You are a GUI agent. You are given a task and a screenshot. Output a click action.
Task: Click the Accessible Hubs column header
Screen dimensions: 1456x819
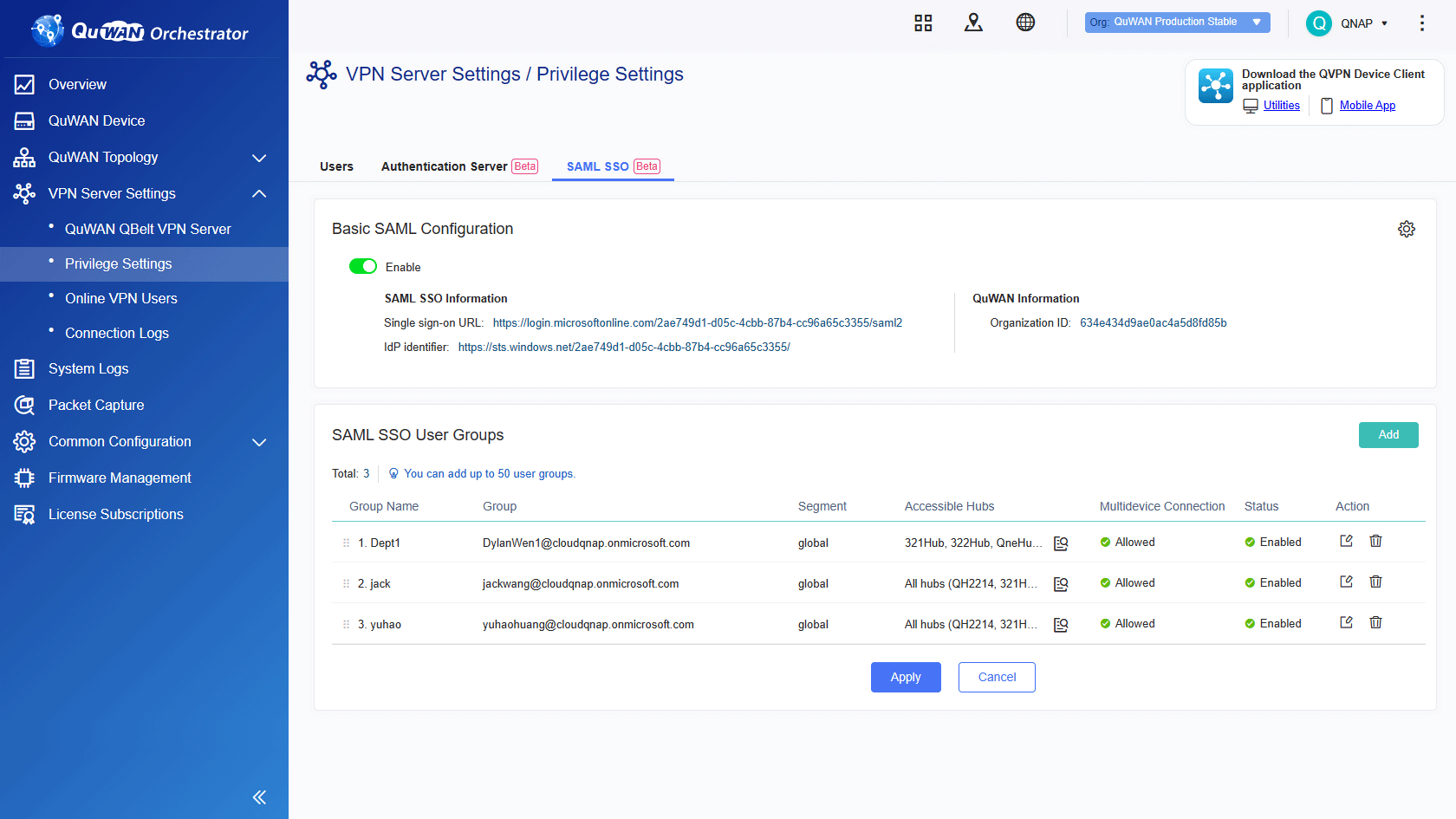click(x=949, y=506)
